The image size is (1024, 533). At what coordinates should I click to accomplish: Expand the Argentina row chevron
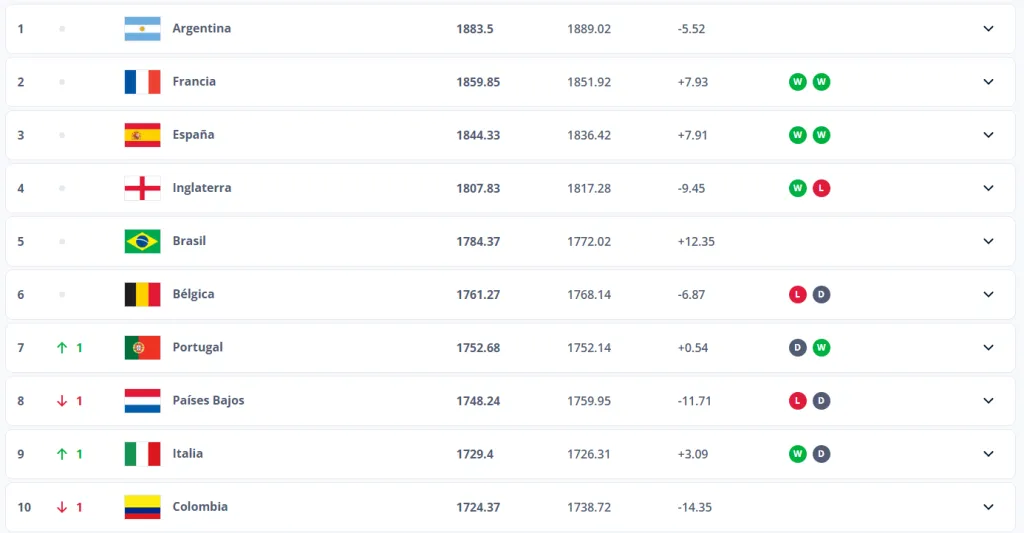988,29
